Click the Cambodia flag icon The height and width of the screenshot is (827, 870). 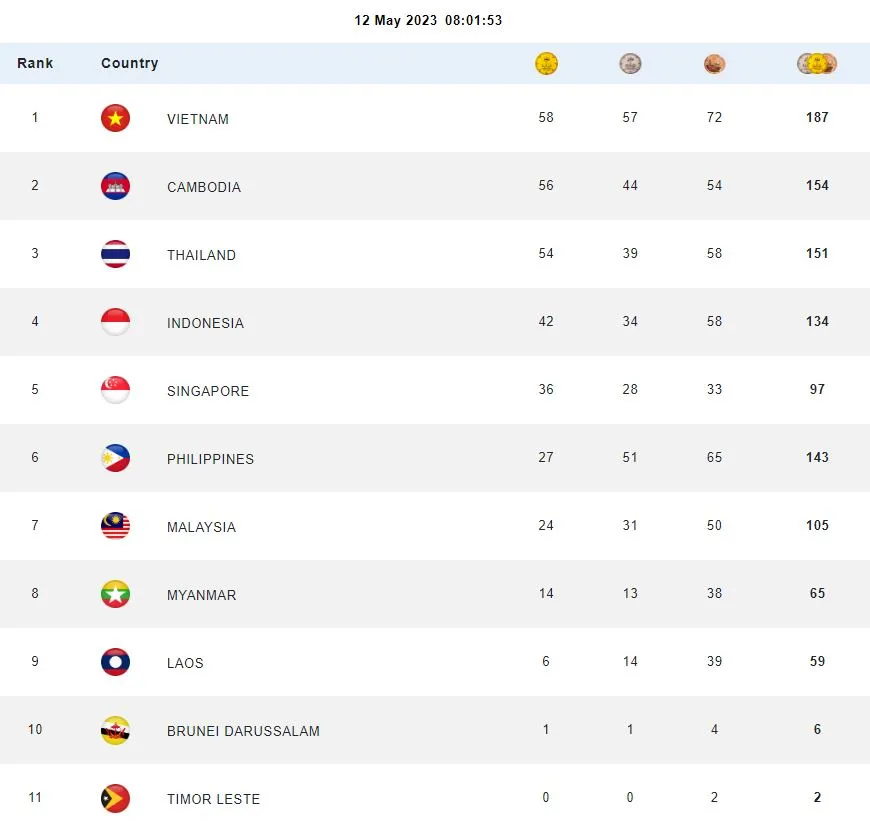click(115, 186)
